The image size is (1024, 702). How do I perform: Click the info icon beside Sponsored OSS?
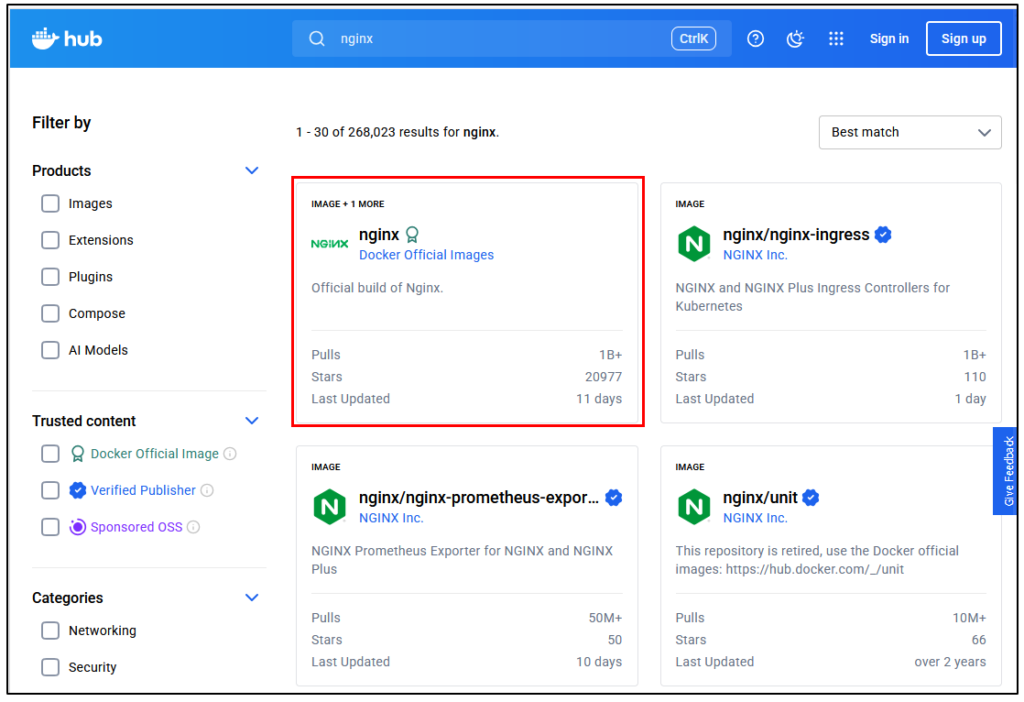(x=194, y=527)
